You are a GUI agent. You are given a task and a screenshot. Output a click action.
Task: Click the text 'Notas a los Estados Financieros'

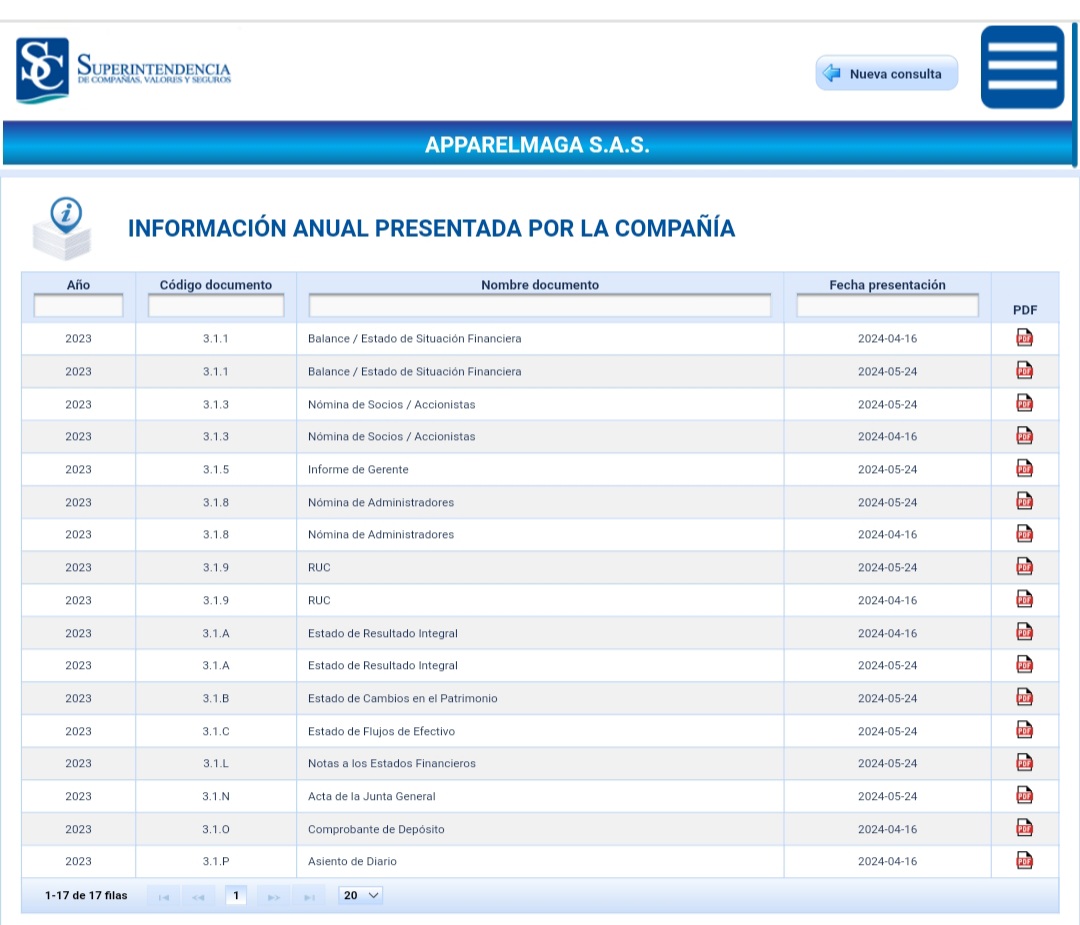(x=391, y=763)
